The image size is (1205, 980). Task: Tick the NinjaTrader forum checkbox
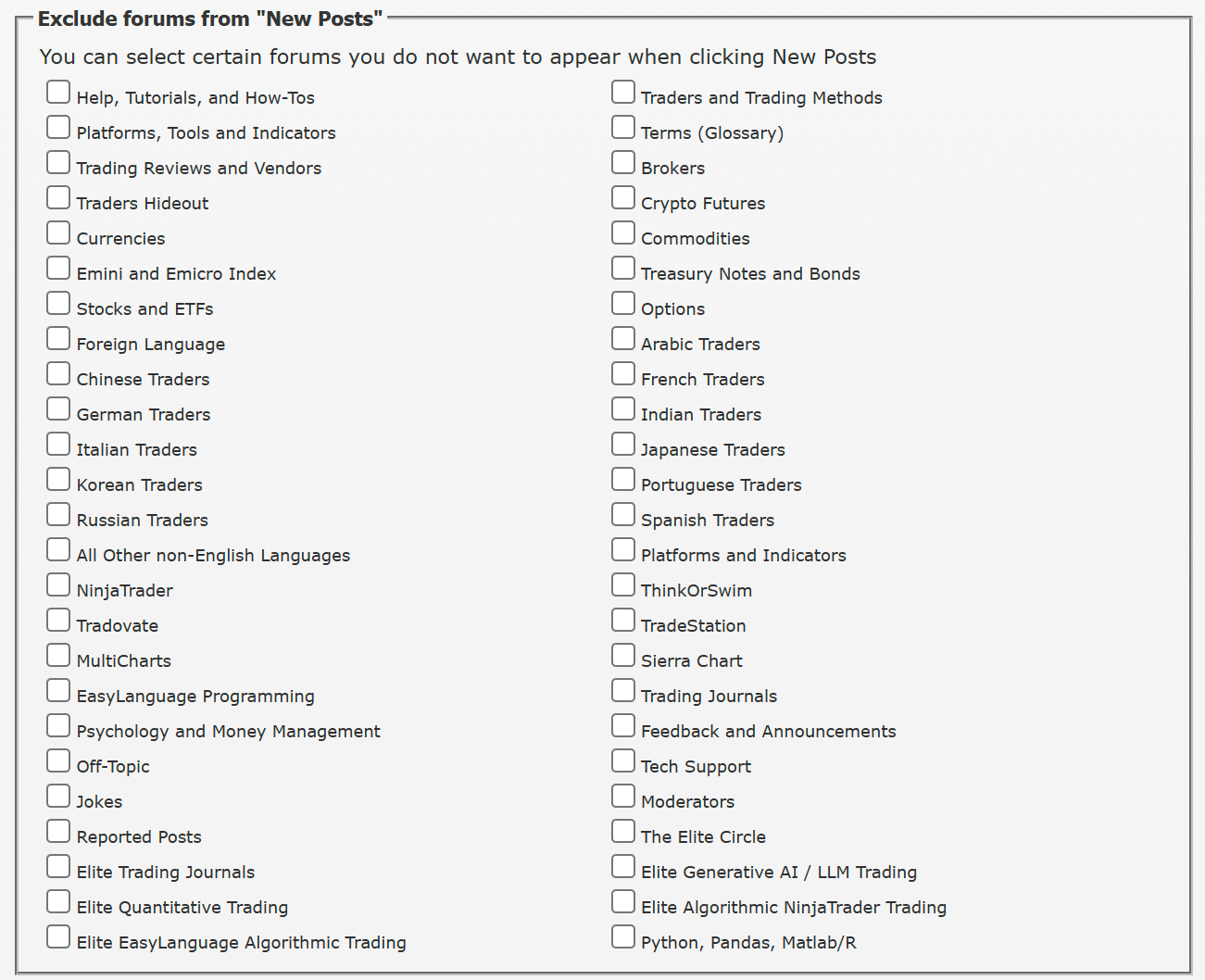click(x=58, y=584)
